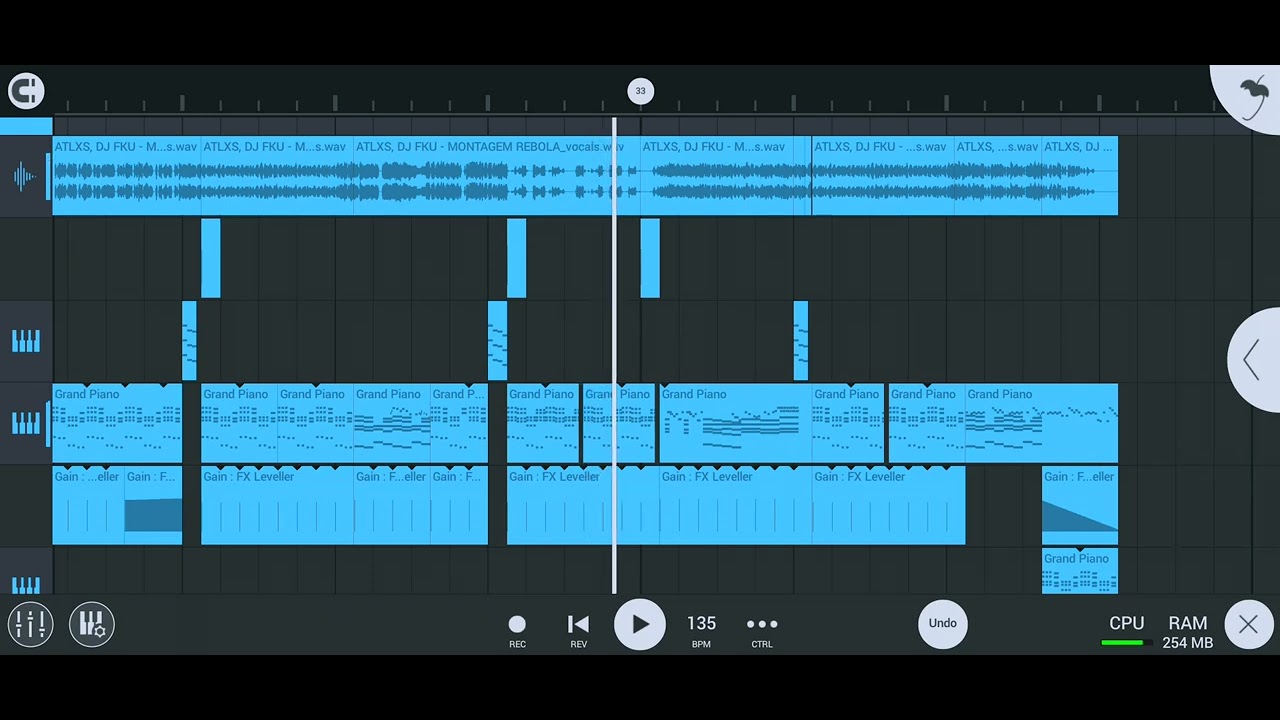The height and width of the screenshot is (720, 1280).
Task: Check the RAM 254 MB readout
Action: click(x=1188, y=632)
